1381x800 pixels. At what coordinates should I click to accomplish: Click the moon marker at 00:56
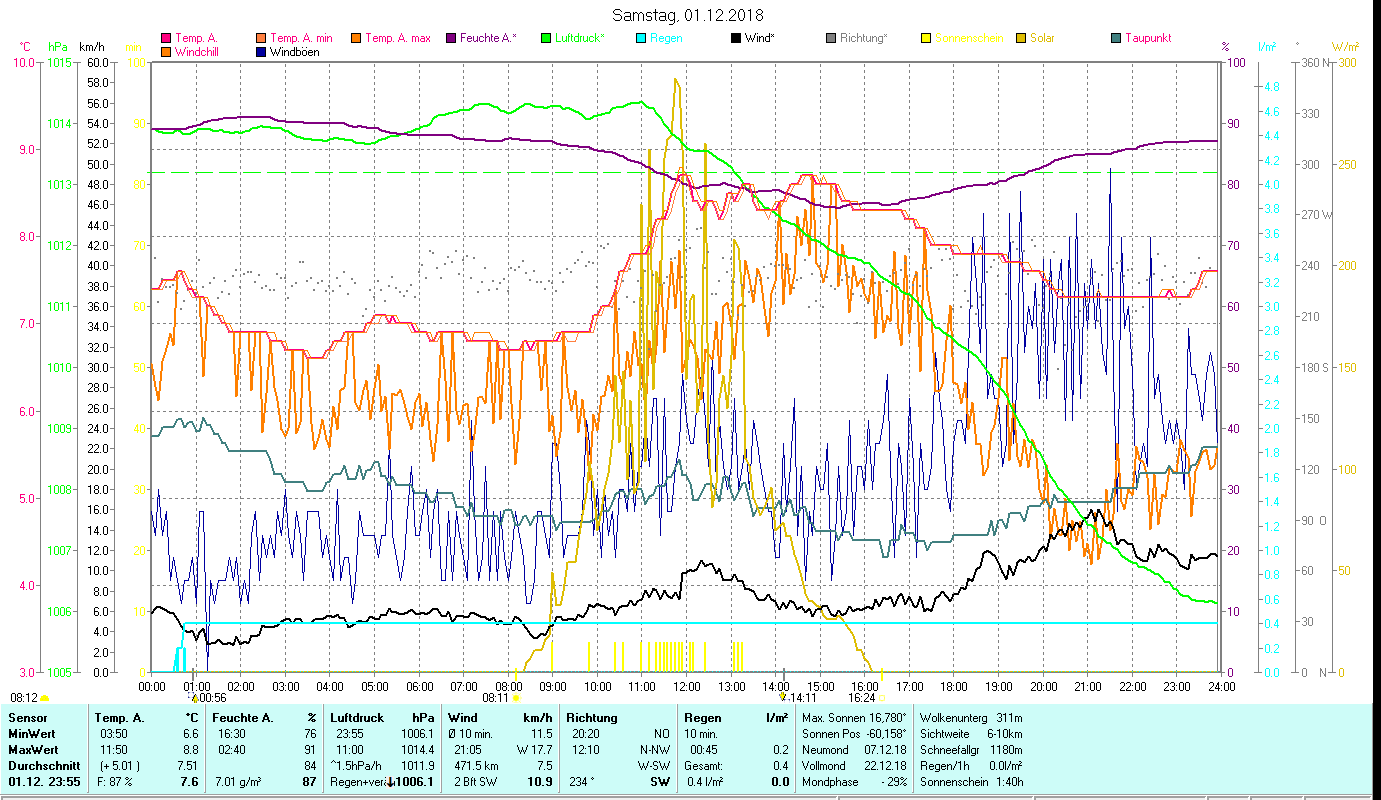coord(195,697)
